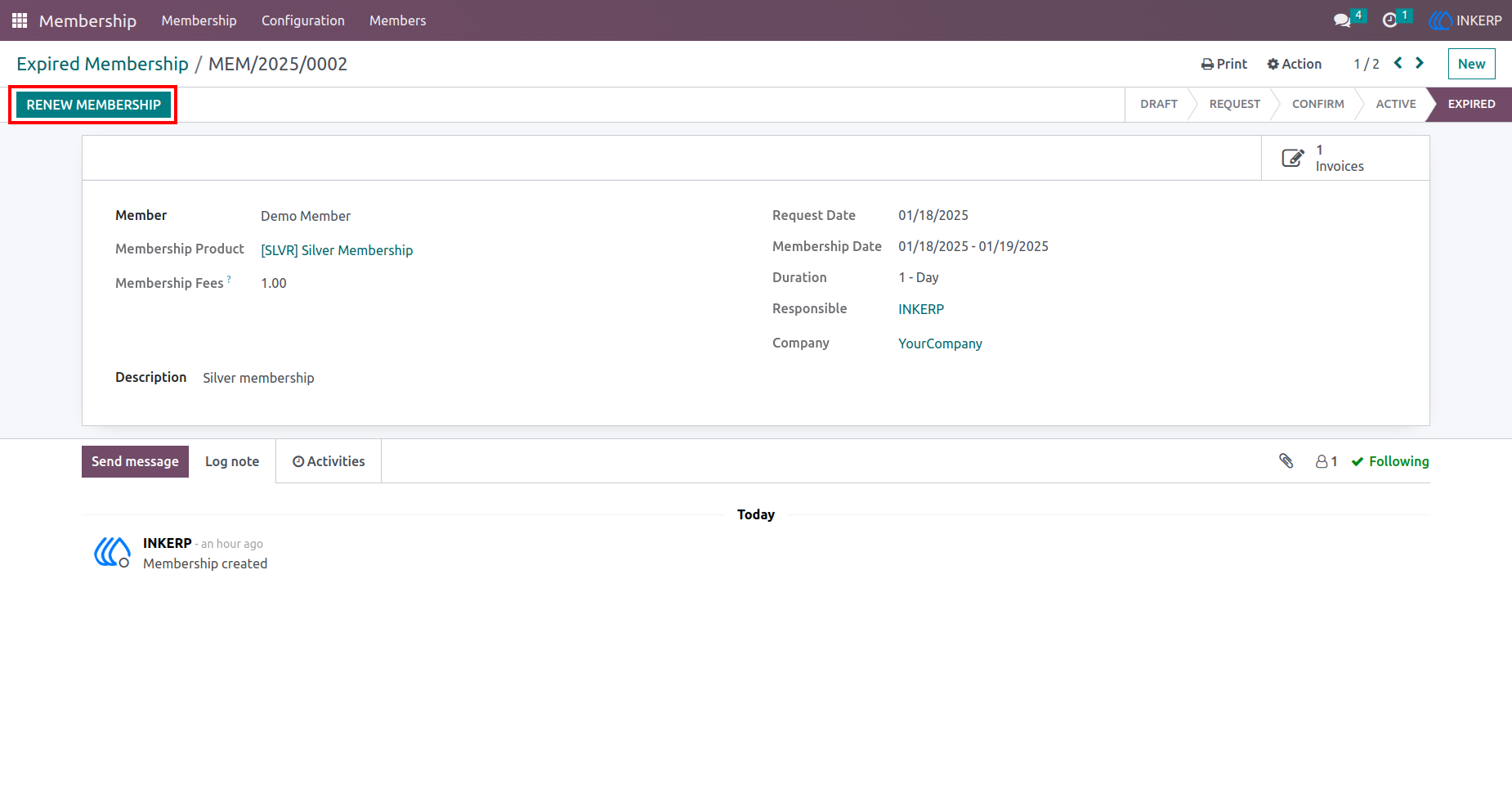The image size is (1512, 790).
Task: Click Expired Membership breadcrumb link
Action: tap(102, 64)
